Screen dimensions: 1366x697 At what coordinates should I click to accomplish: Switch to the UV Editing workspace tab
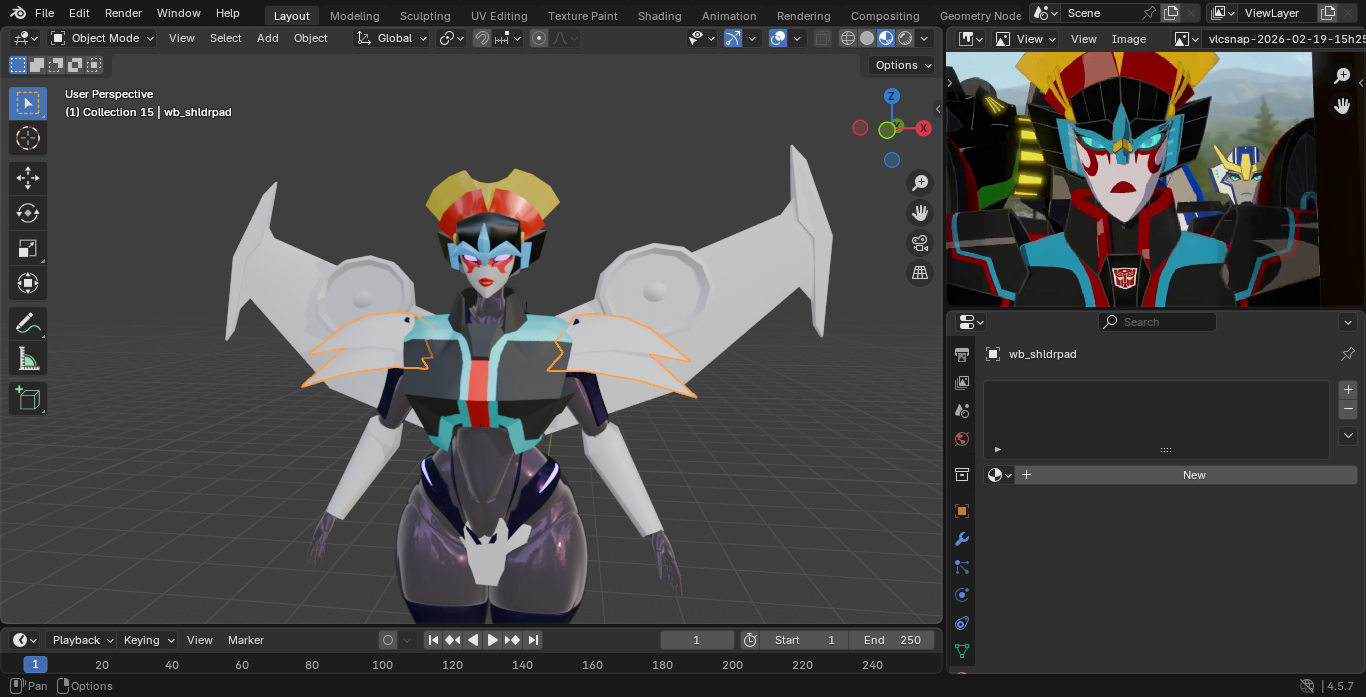point(499,16)
